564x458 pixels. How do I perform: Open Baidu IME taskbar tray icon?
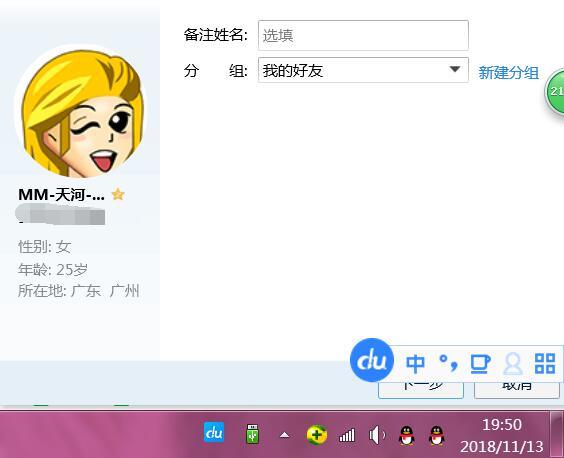214,432
